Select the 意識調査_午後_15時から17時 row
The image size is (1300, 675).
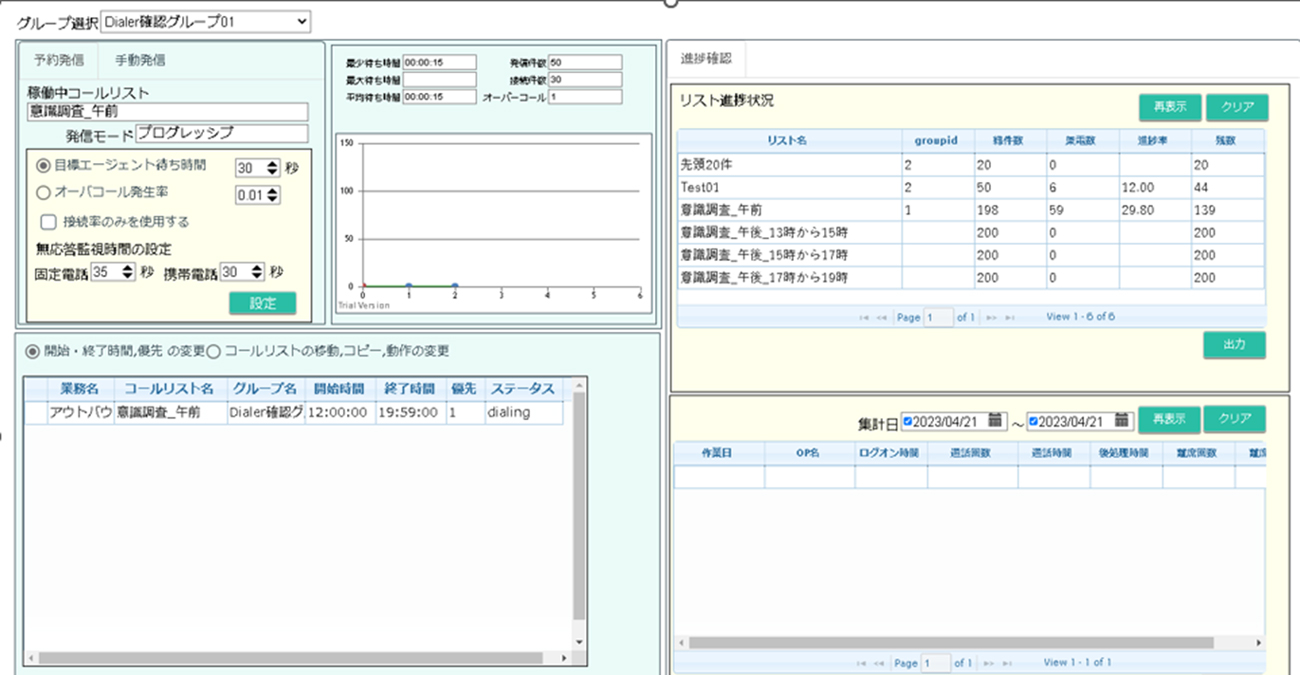(x=970, y=255)
